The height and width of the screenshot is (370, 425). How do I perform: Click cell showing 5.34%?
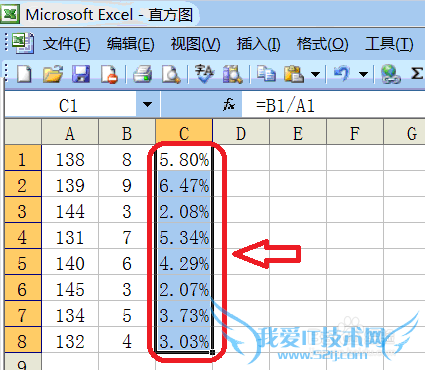click(184, 236)
